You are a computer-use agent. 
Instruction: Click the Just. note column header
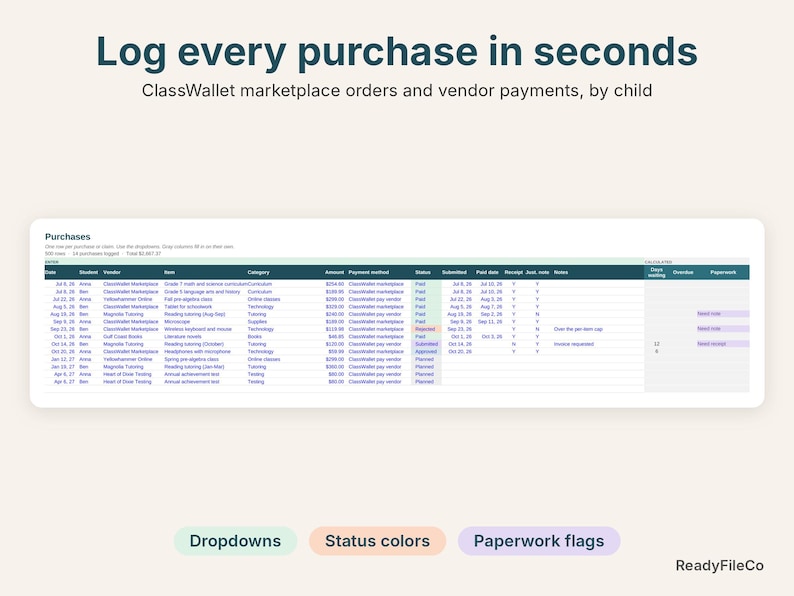click(x=537, y=272)
